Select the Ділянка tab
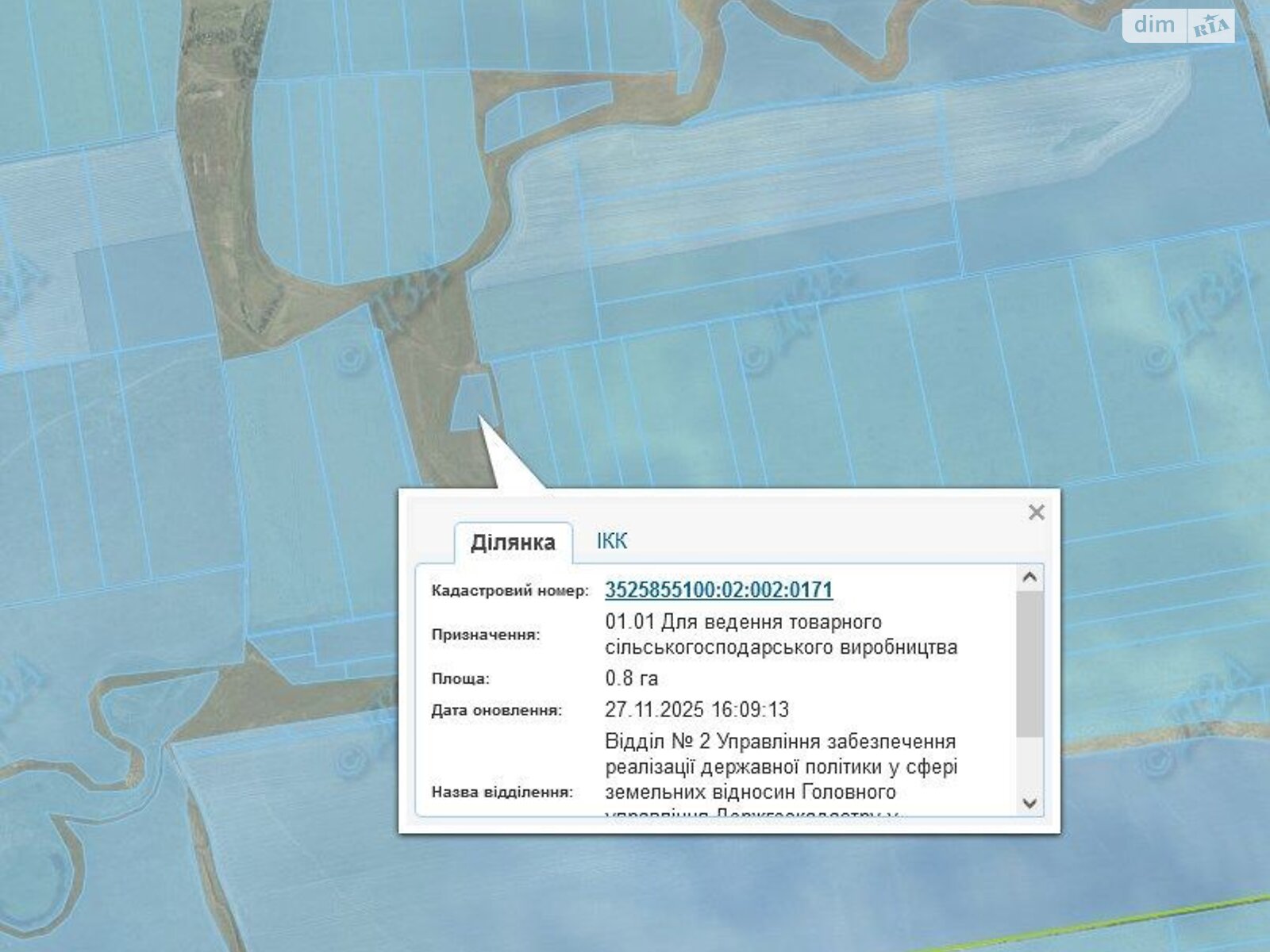The height and width of the screenshot is (952, 1270). click(513, 543)
